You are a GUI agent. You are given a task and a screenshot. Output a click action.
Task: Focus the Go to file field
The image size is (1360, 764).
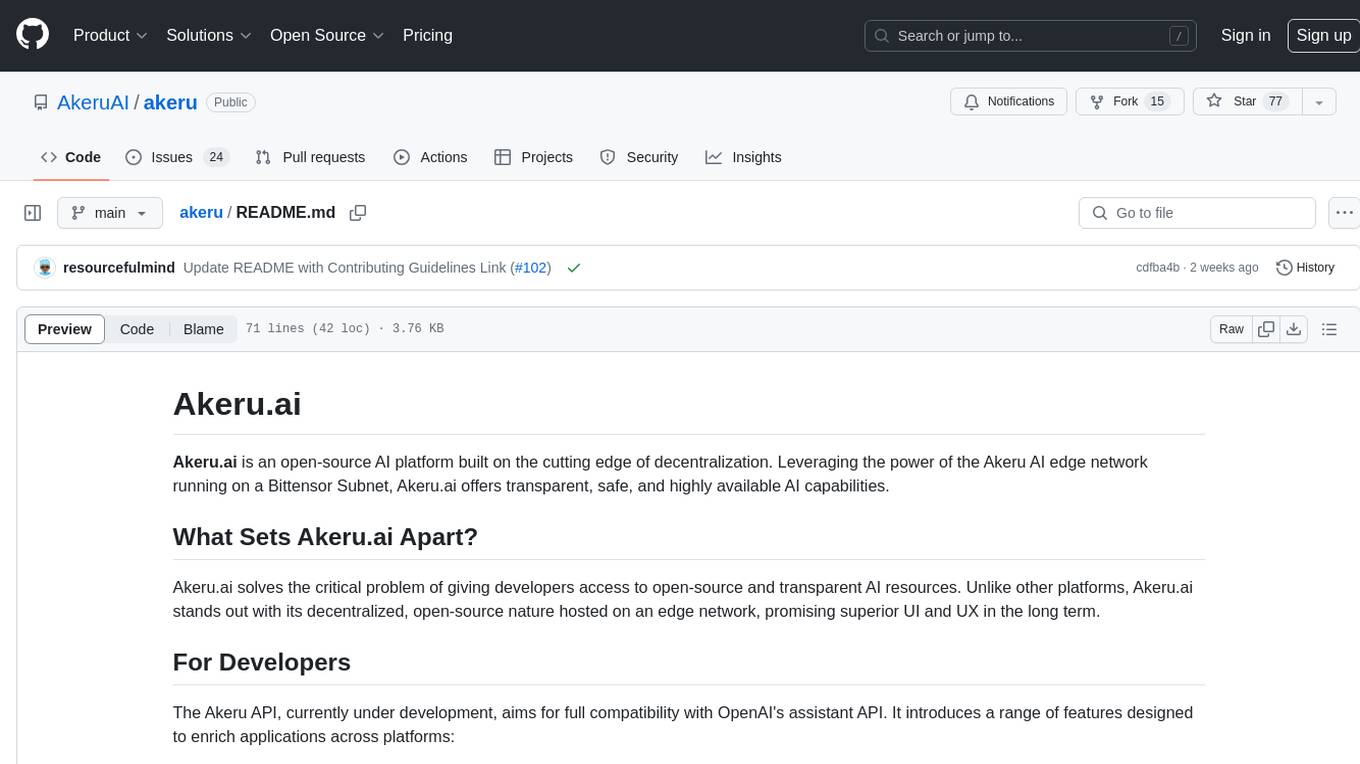point(1197,213)
